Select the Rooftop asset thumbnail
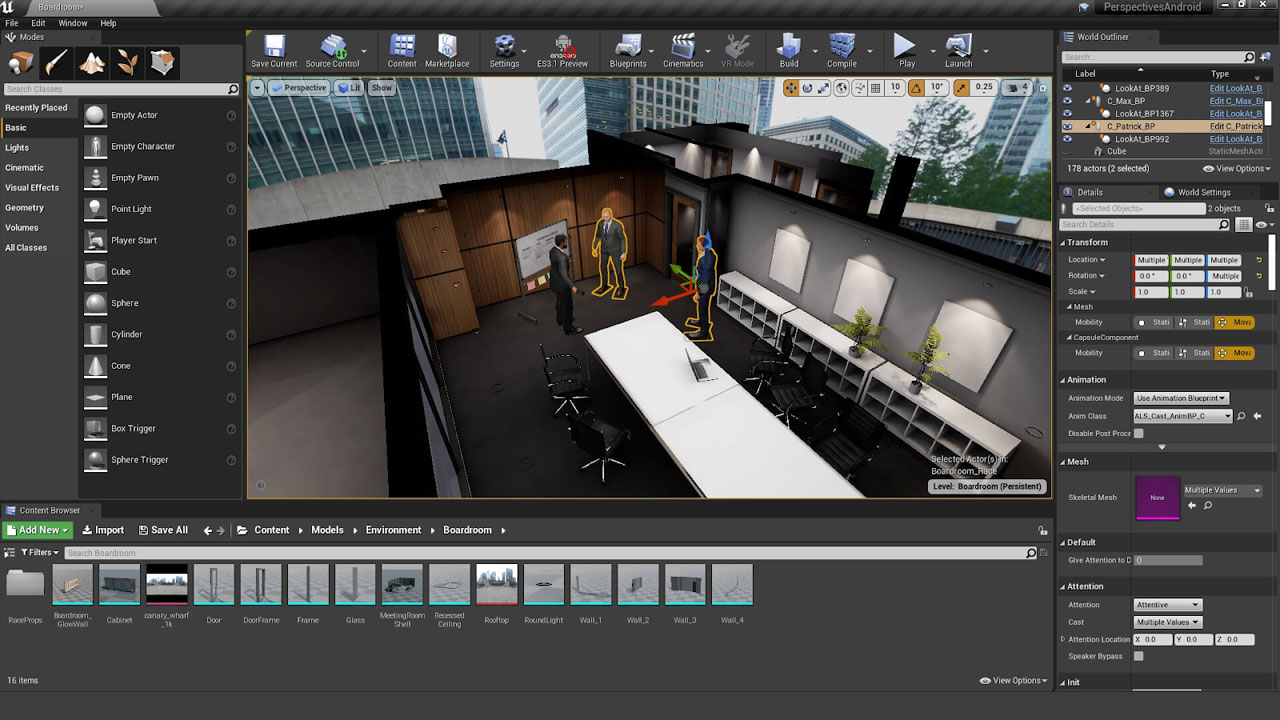This screenshot has width=1280, height=720. (497, 585)
